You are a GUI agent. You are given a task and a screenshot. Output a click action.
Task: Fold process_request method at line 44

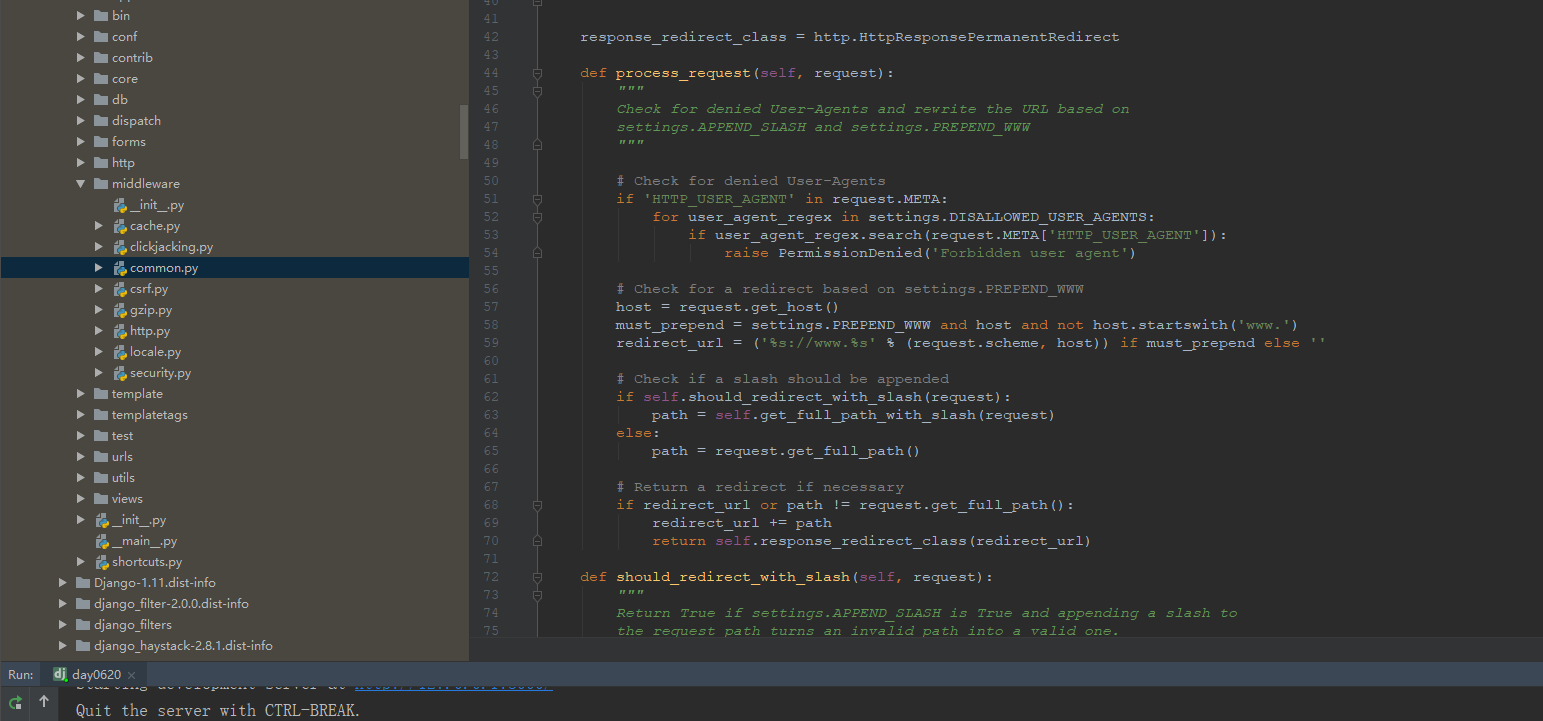click(x=537, y=73)
